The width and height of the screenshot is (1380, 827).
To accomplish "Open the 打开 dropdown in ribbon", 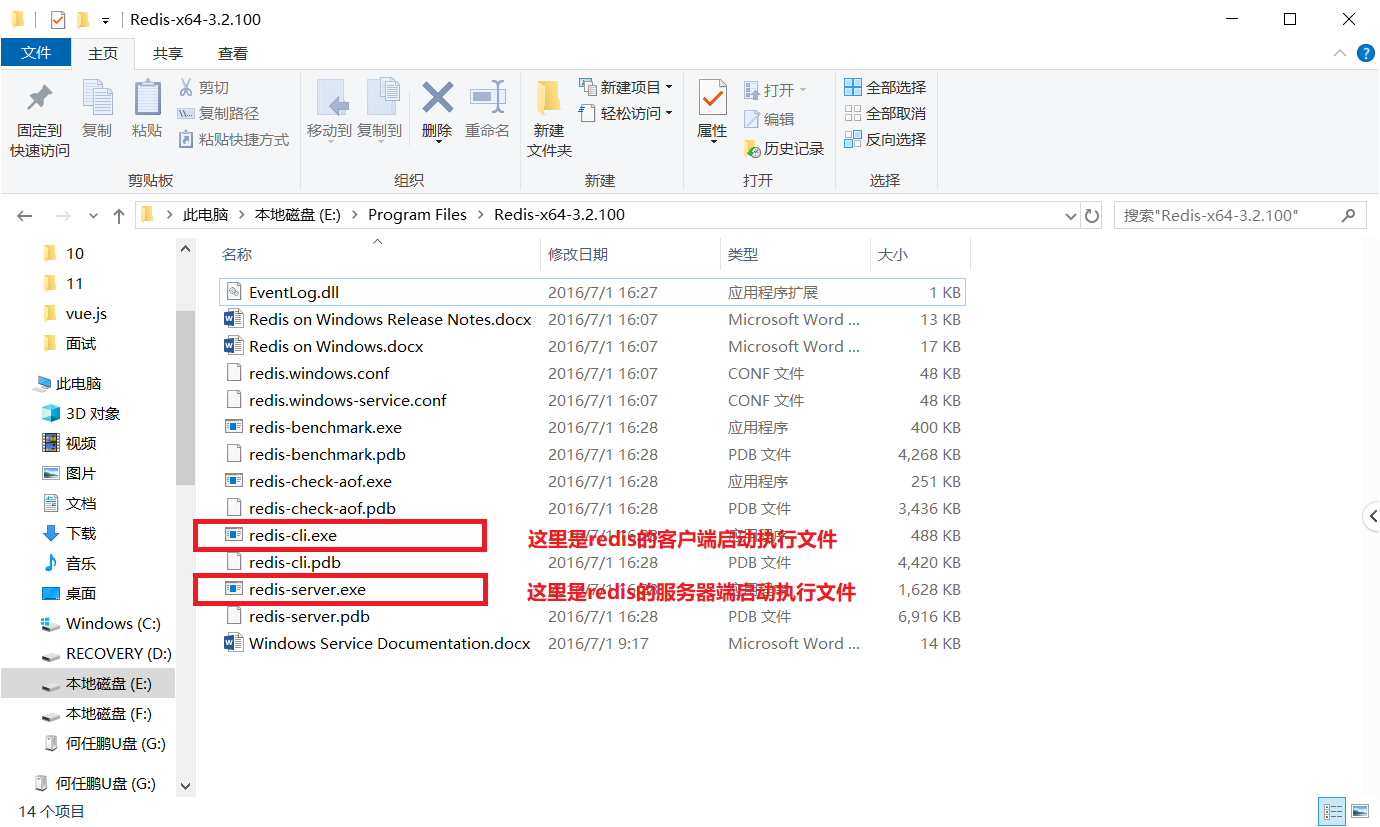I will (776, 90).
